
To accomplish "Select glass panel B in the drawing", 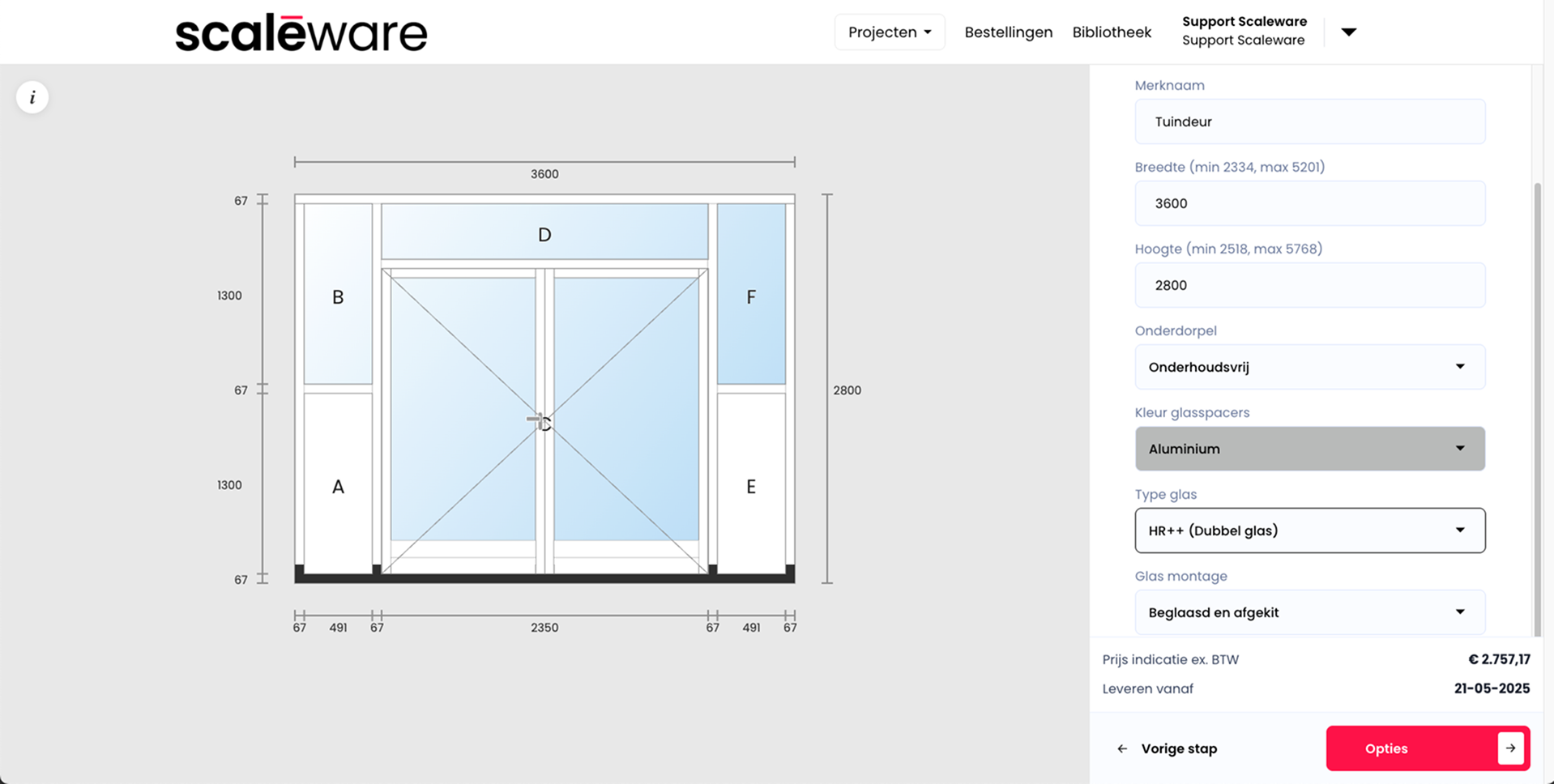I will [x=338, y=293].
